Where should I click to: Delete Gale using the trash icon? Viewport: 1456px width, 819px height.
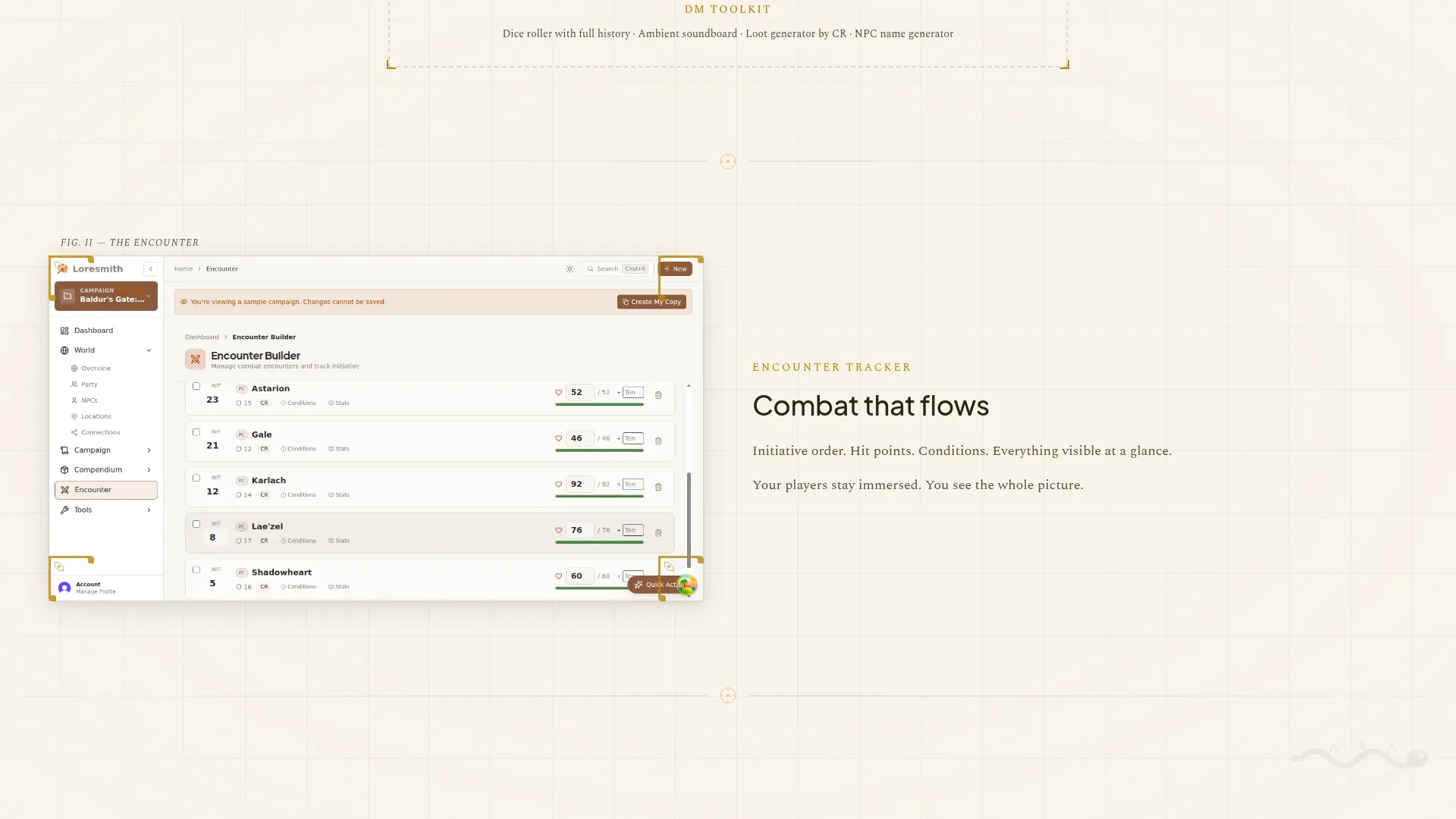657,441
